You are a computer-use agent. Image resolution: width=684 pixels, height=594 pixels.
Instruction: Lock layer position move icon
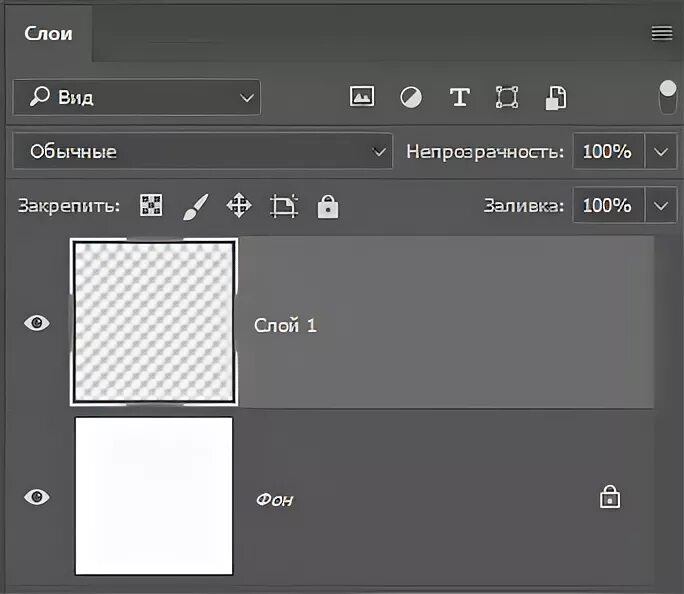tap(239, 206)
